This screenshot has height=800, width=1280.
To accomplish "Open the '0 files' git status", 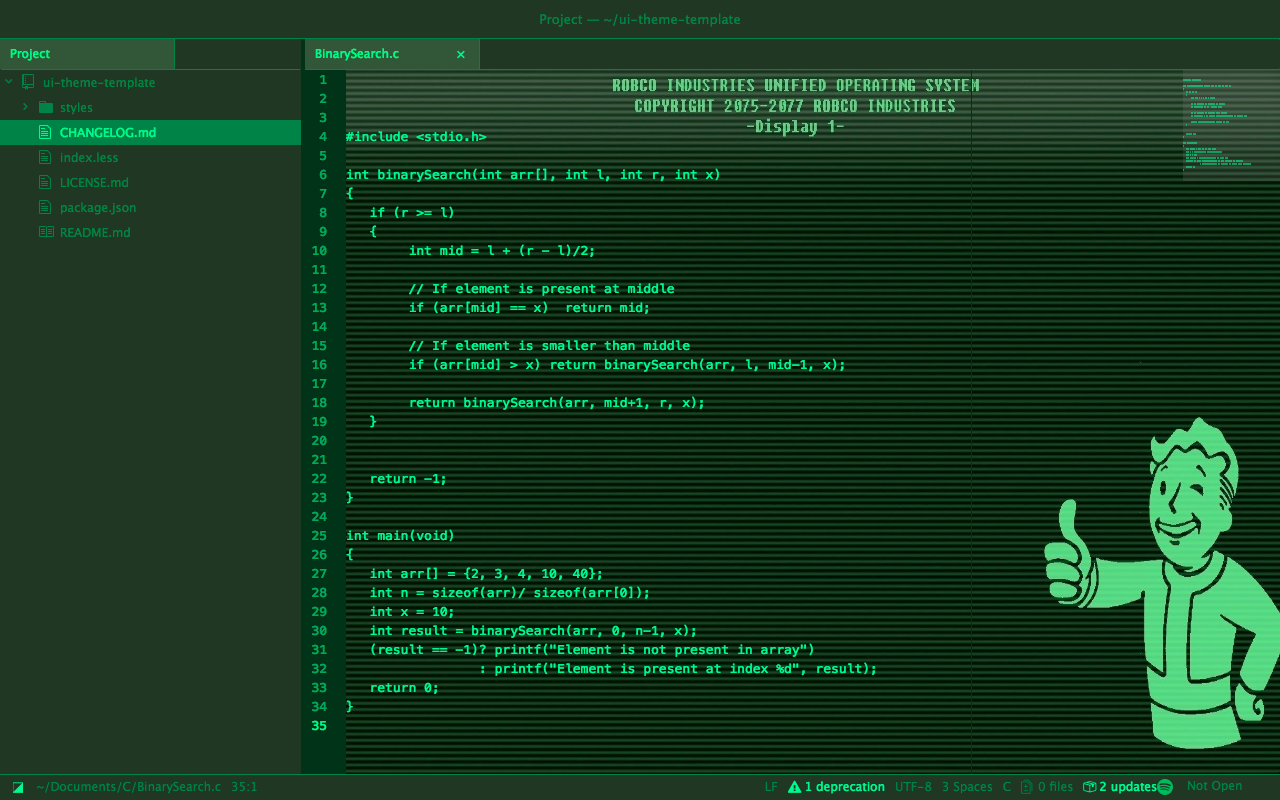I will point(1055,787).
